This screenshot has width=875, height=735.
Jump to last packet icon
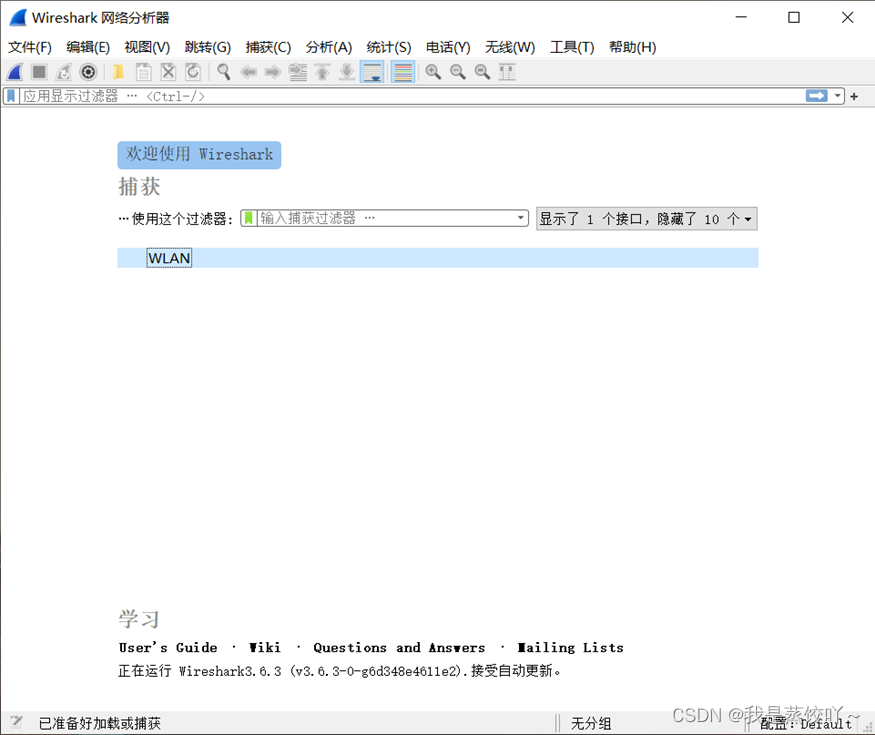pyautogui.click(x=347, y=72)
